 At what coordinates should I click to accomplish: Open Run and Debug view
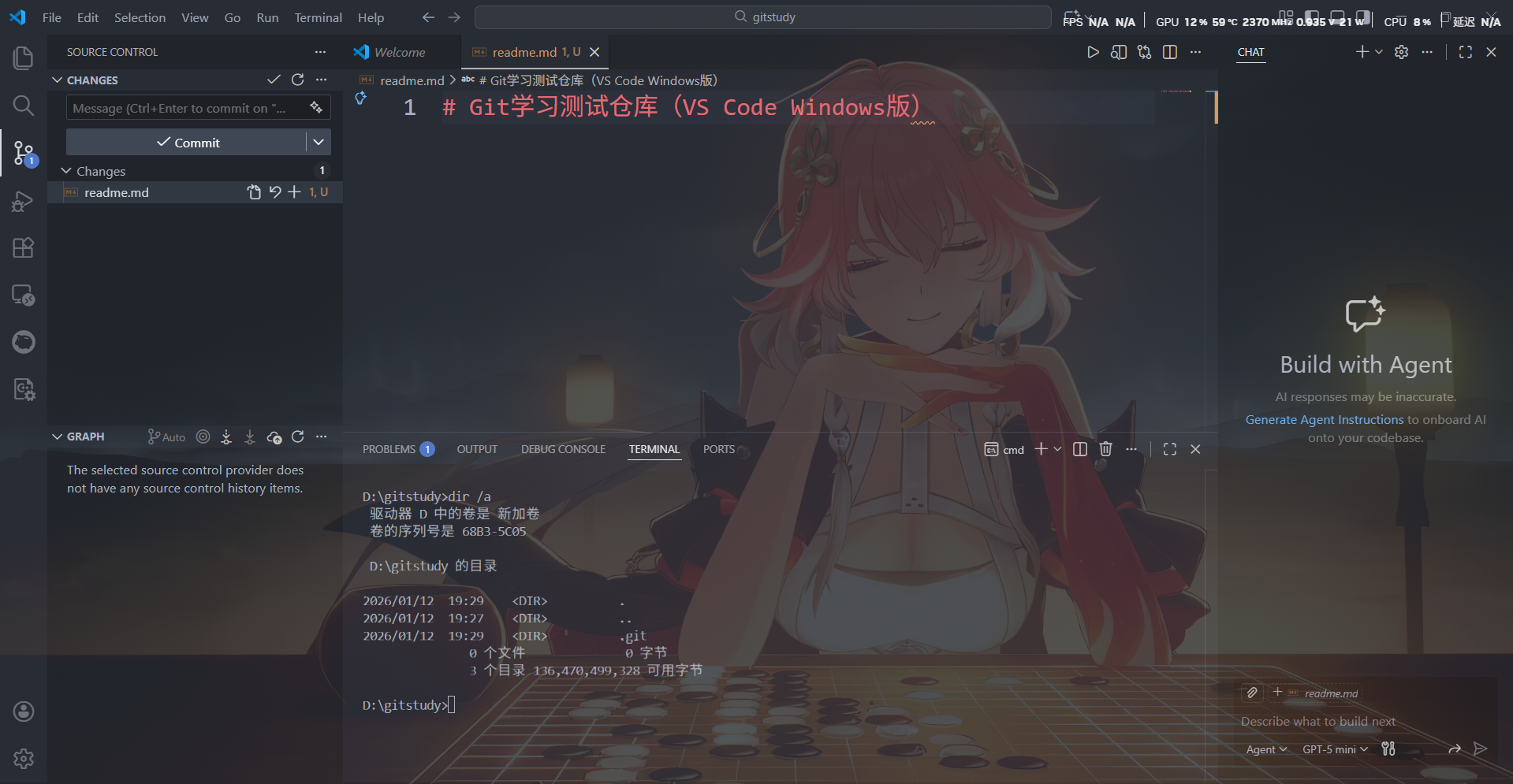point(24,201)
